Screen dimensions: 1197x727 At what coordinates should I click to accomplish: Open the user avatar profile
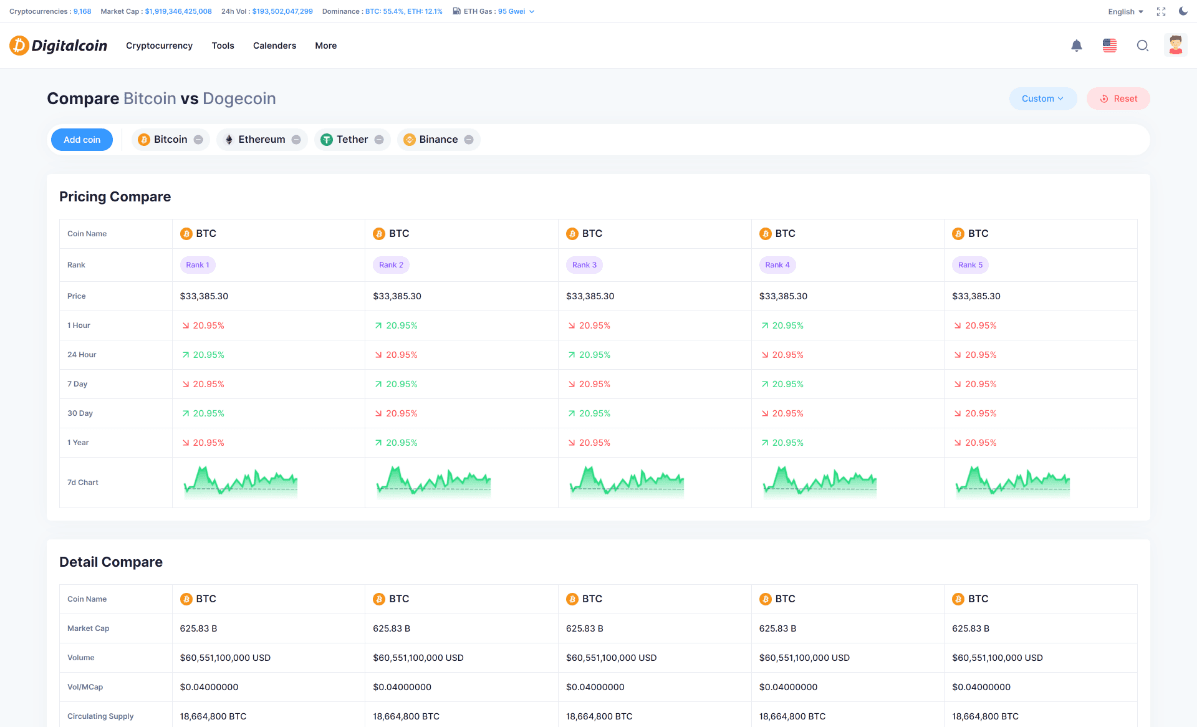point(1176,46)
